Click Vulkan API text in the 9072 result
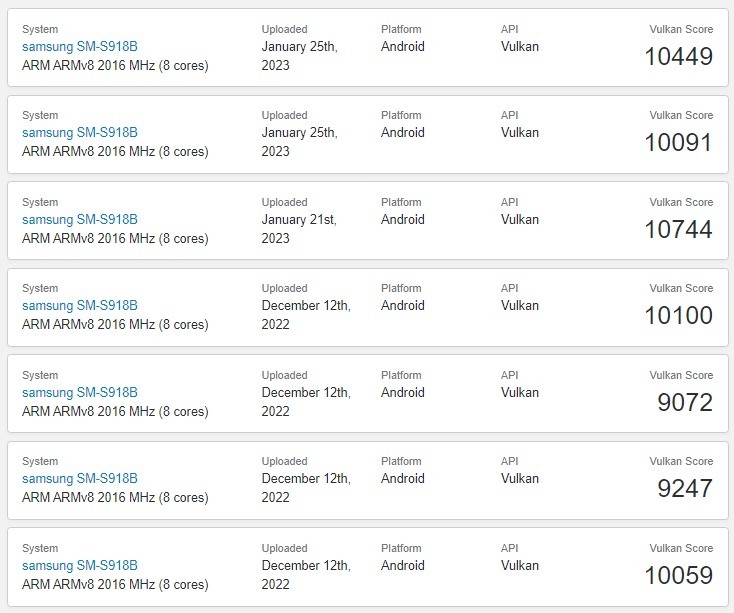This screenshot has height=613, width=734. (x=520, y=393)
